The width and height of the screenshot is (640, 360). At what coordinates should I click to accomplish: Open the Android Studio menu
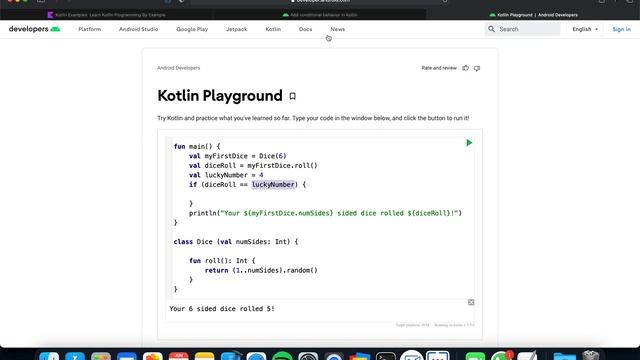[138, 29]
